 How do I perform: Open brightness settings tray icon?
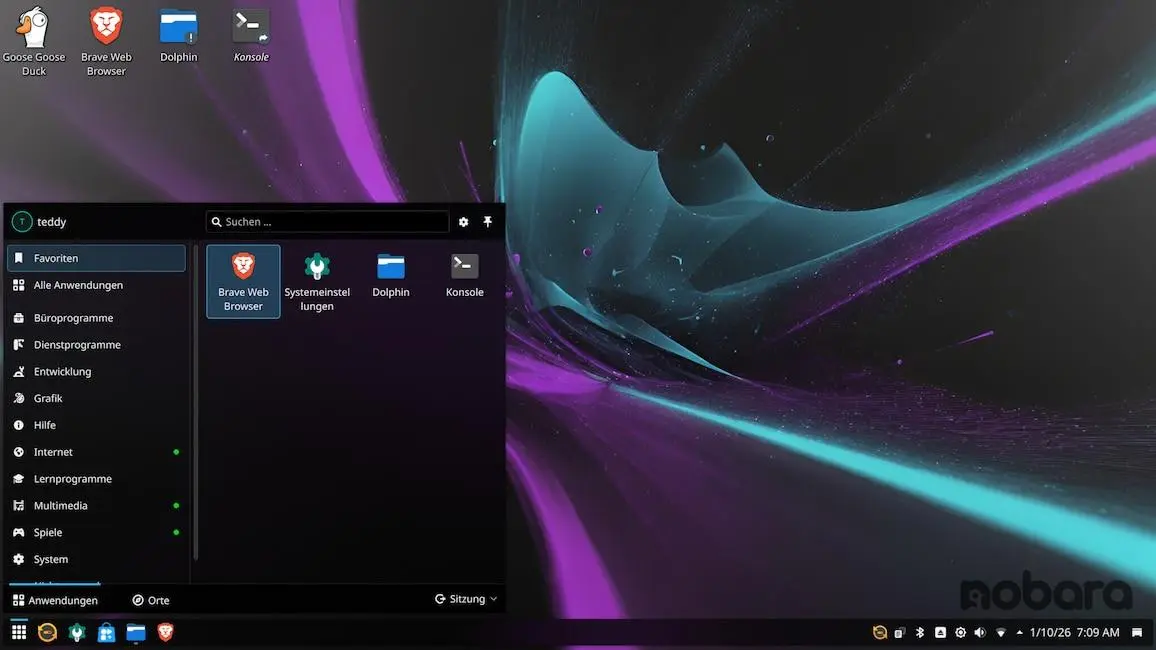tap(960, 632)
